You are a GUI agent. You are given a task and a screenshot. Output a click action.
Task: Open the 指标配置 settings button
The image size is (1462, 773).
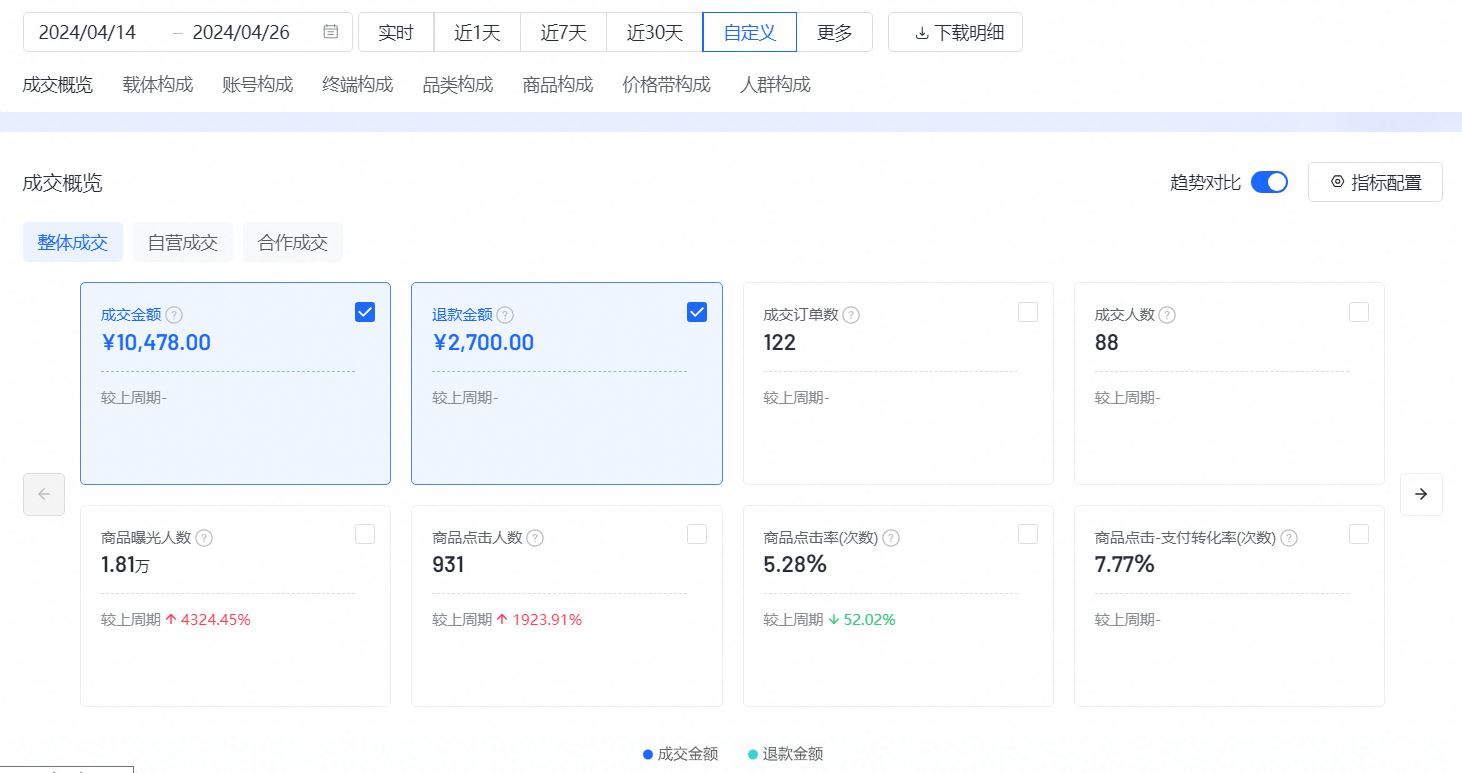[1375, 182]
